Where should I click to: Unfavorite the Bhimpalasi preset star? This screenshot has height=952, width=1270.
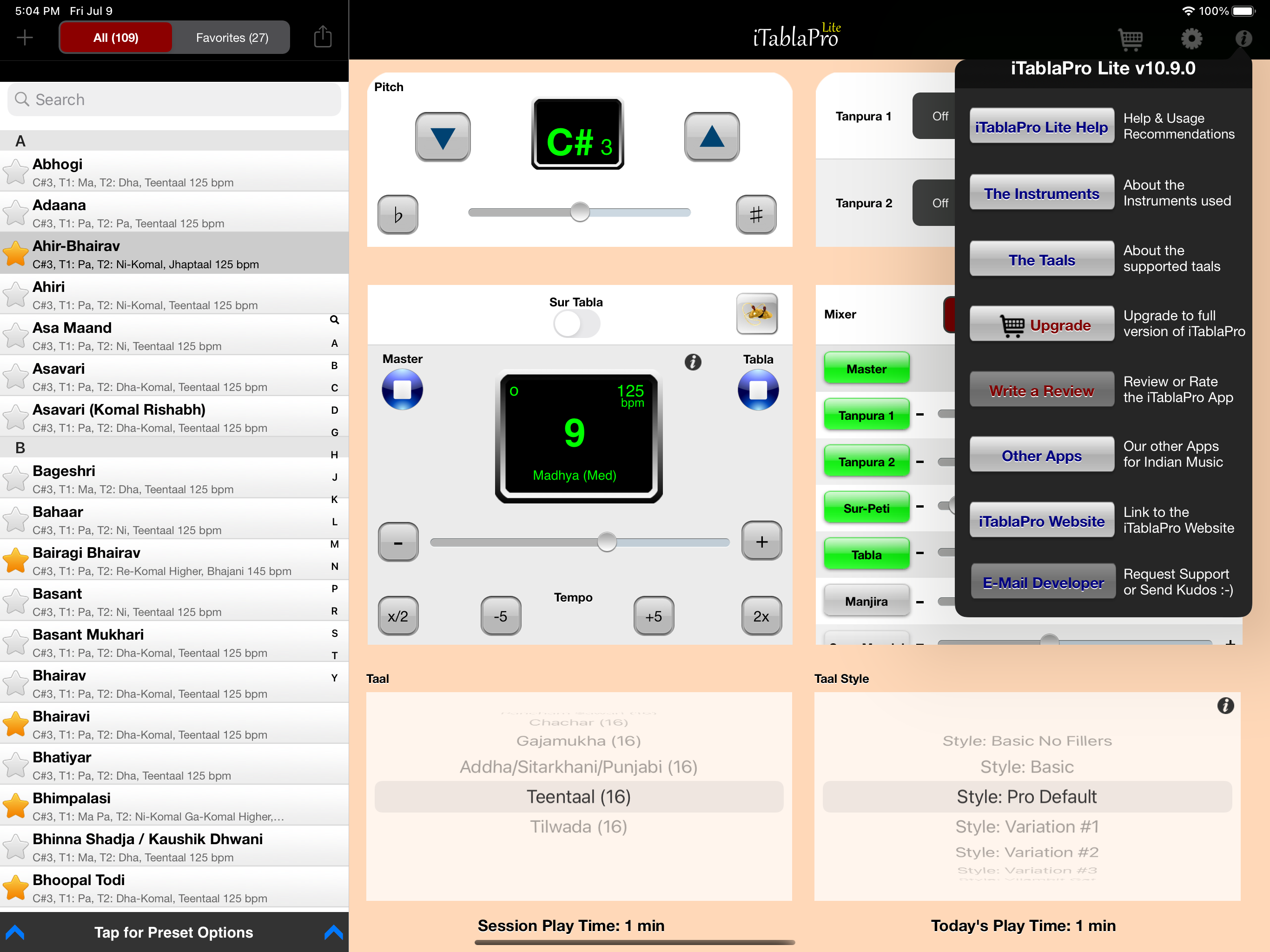15,805
